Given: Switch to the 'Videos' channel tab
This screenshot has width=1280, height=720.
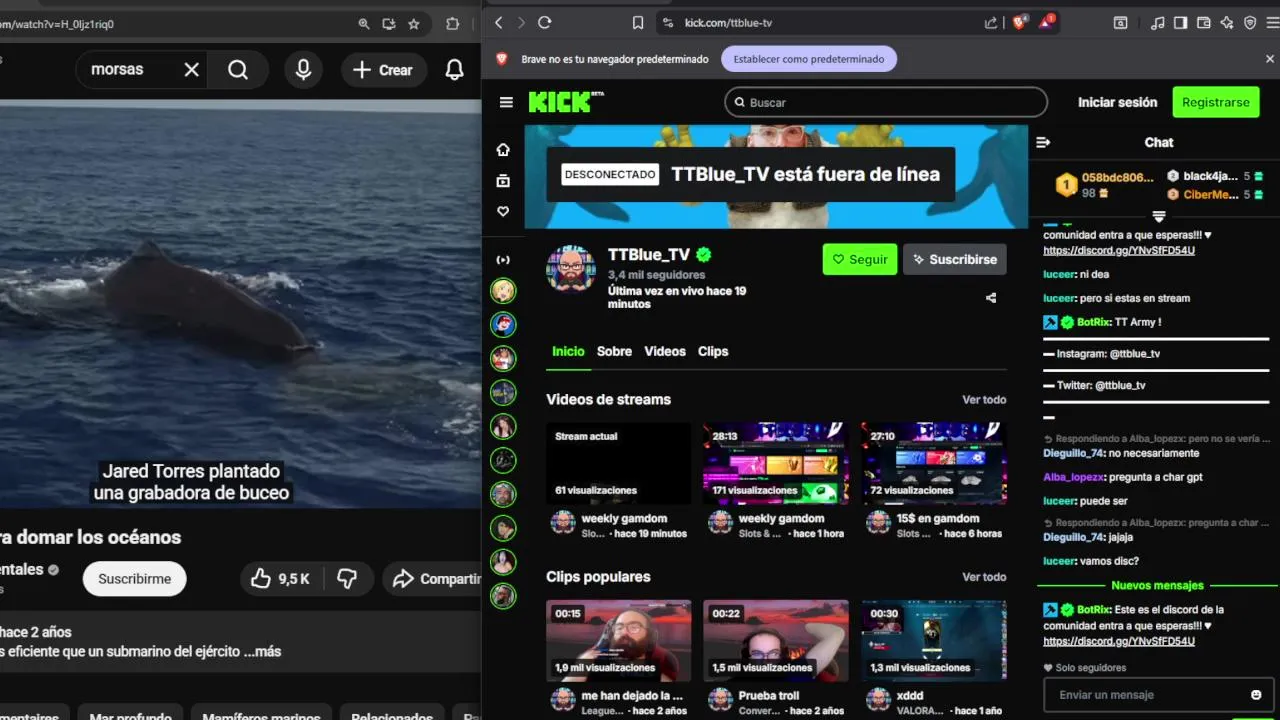Looking at the screenshot, I should (665, 351).
